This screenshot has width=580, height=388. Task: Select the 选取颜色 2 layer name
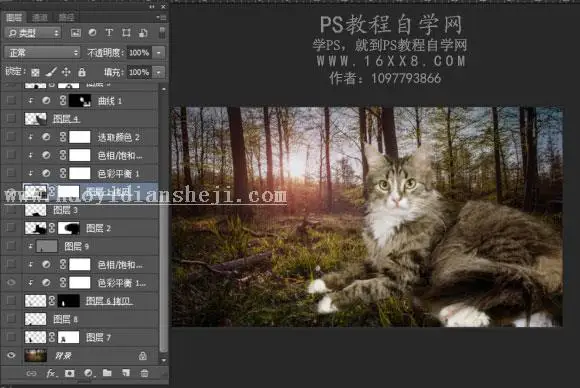pos(118,137)
